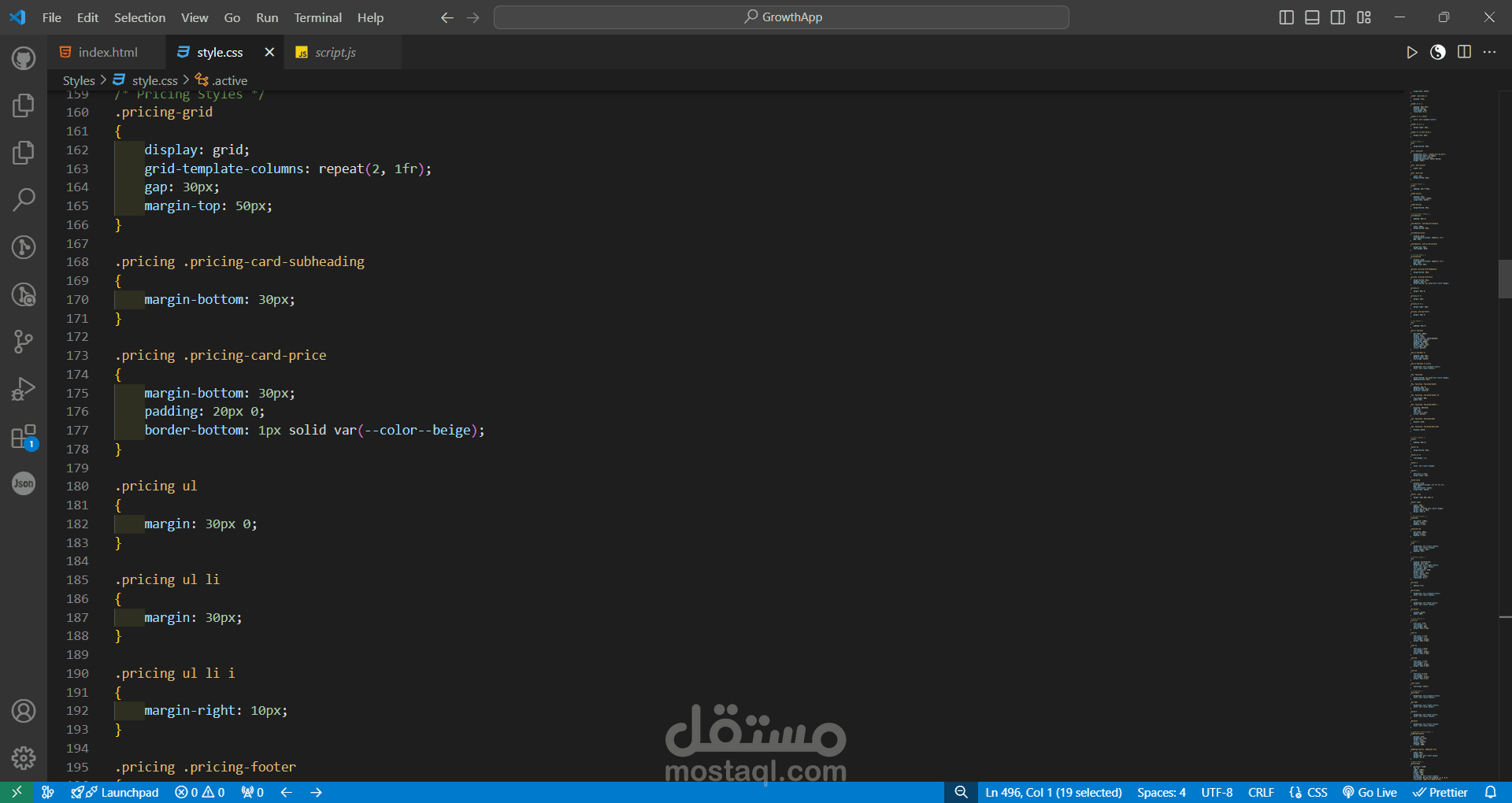This screenshot has height=803, width=1512.
Task: Open the Terminal menu
Action: [x=318, y=17]
